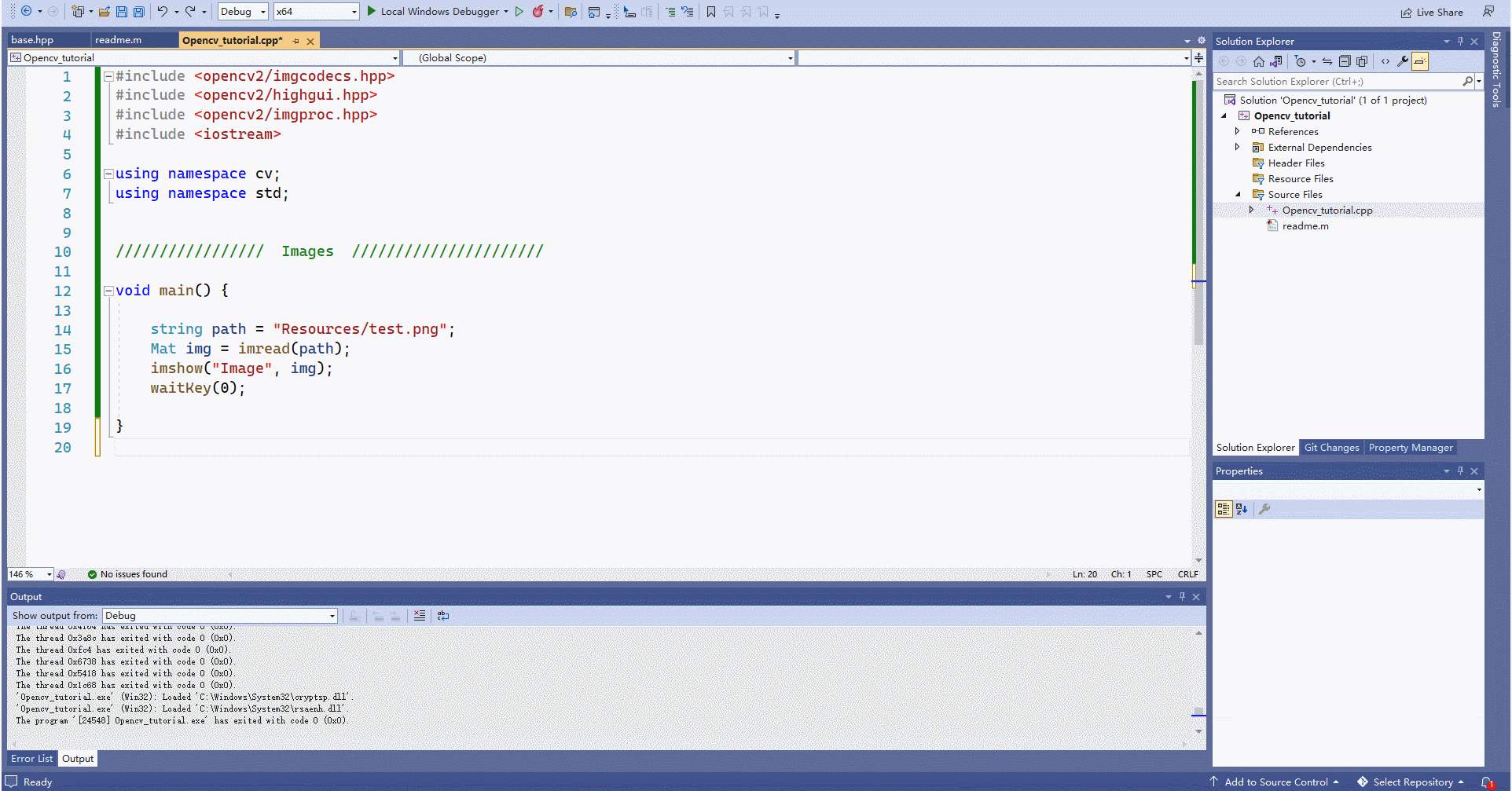Toggle a bookmark with the bookmark icon
The image size is (1512, 791).
pos(711,11)
